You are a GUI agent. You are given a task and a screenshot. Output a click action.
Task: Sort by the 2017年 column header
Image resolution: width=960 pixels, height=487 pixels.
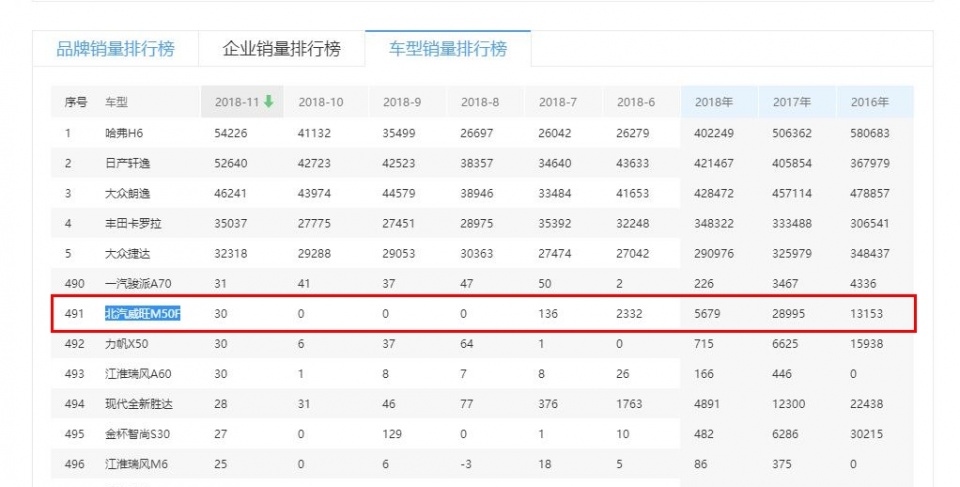(x=792, y=102)
